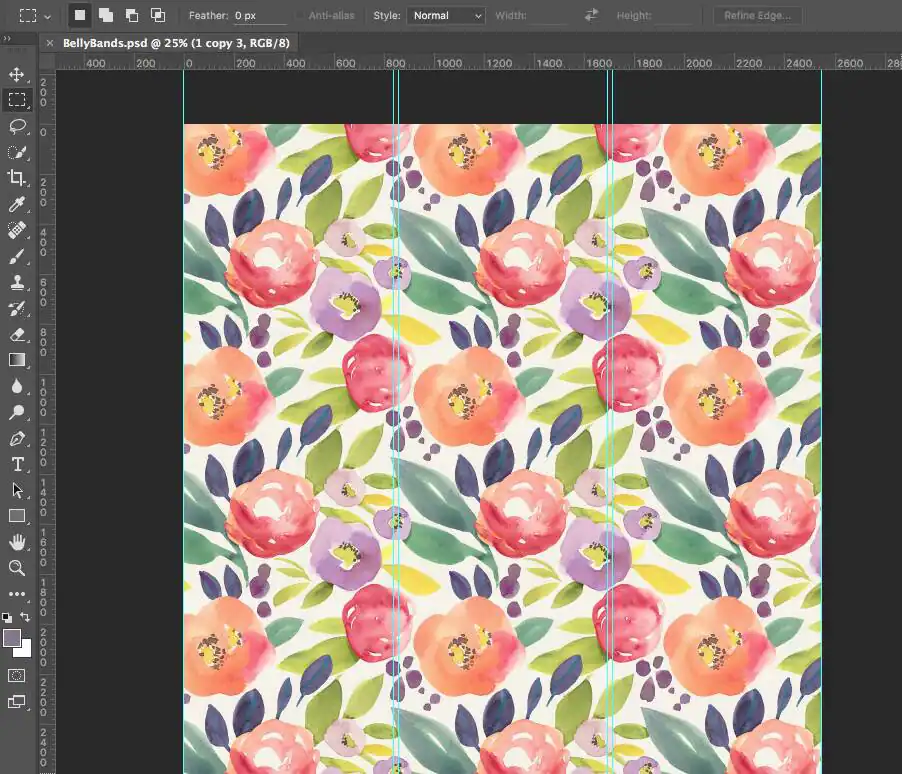
Task: Click the Width input field
Action: pyautogui.click(x=549, y=16)
